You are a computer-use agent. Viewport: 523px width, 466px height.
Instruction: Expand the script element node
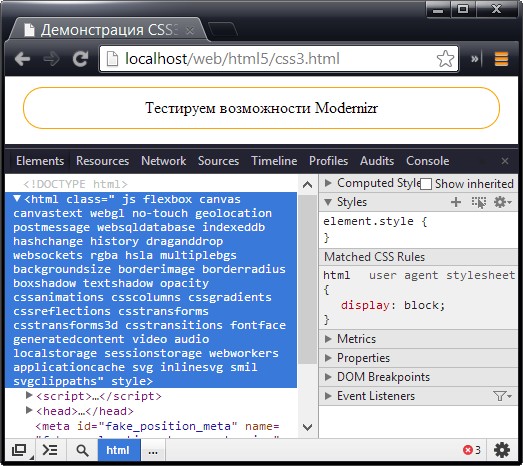click(x=29, y=395)
